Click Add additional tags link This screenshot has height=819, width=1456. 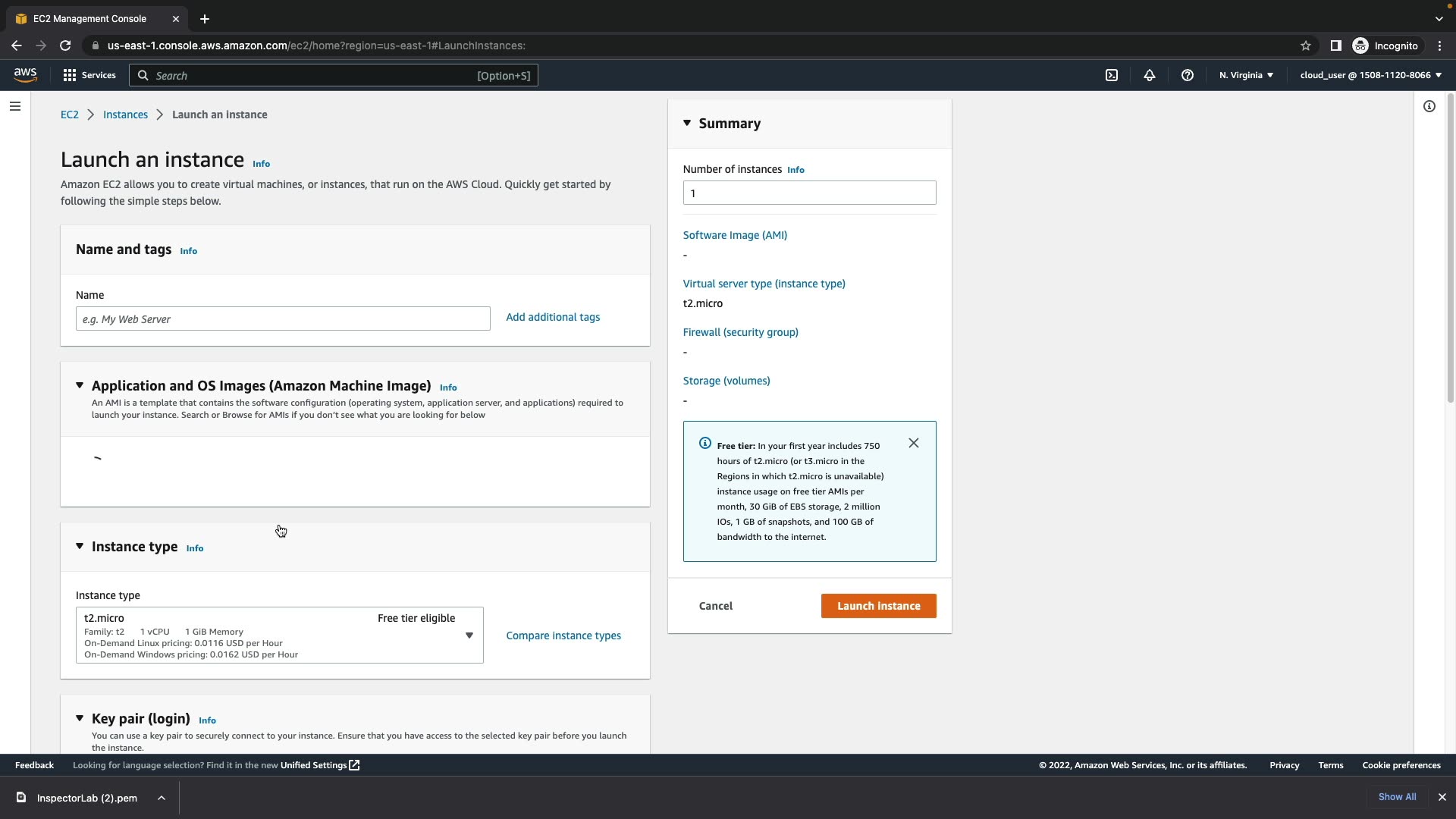553,317
